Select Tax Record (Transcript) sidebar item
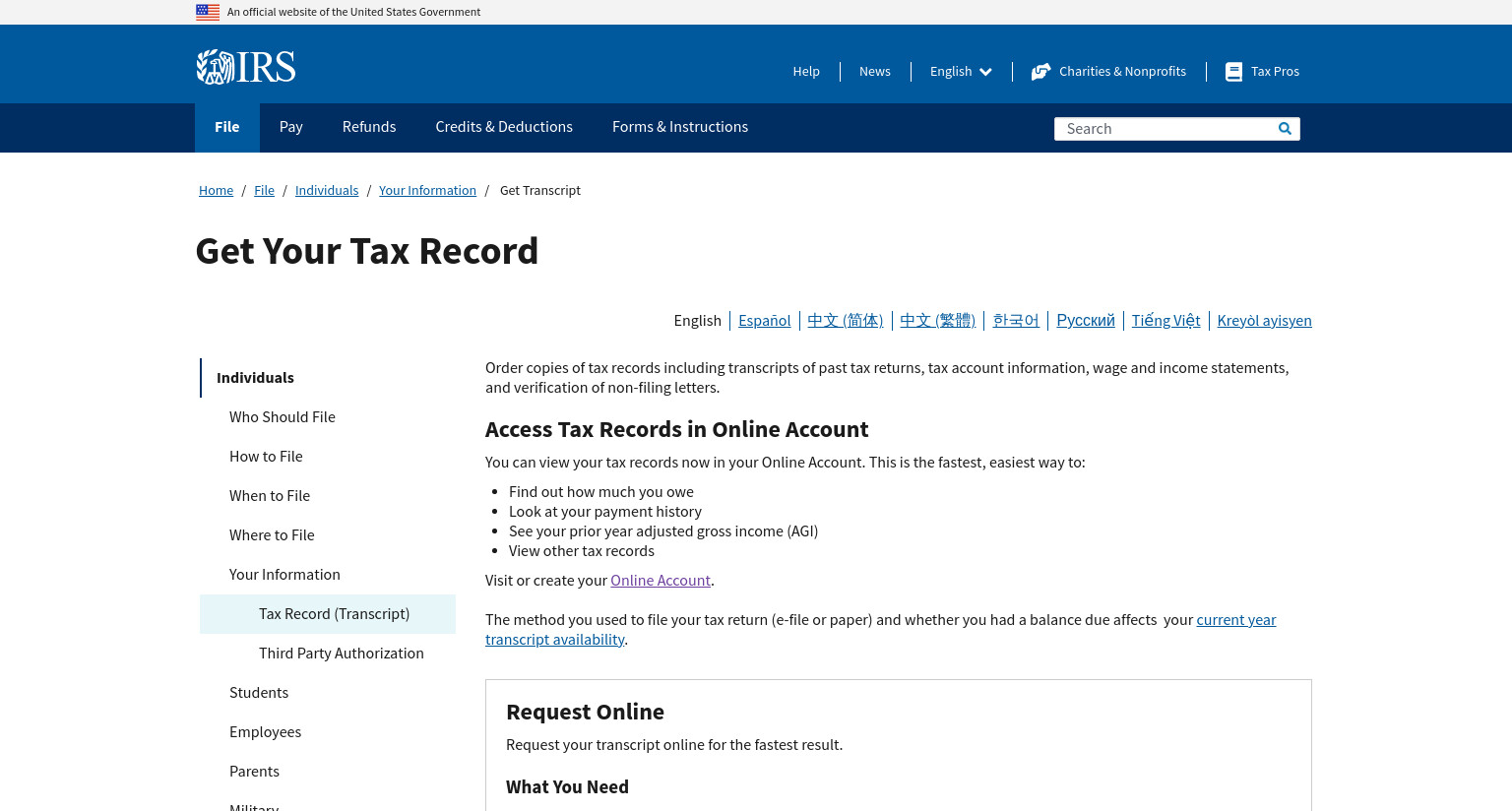Screen dimensions: 1512x811 pos(328,614)
